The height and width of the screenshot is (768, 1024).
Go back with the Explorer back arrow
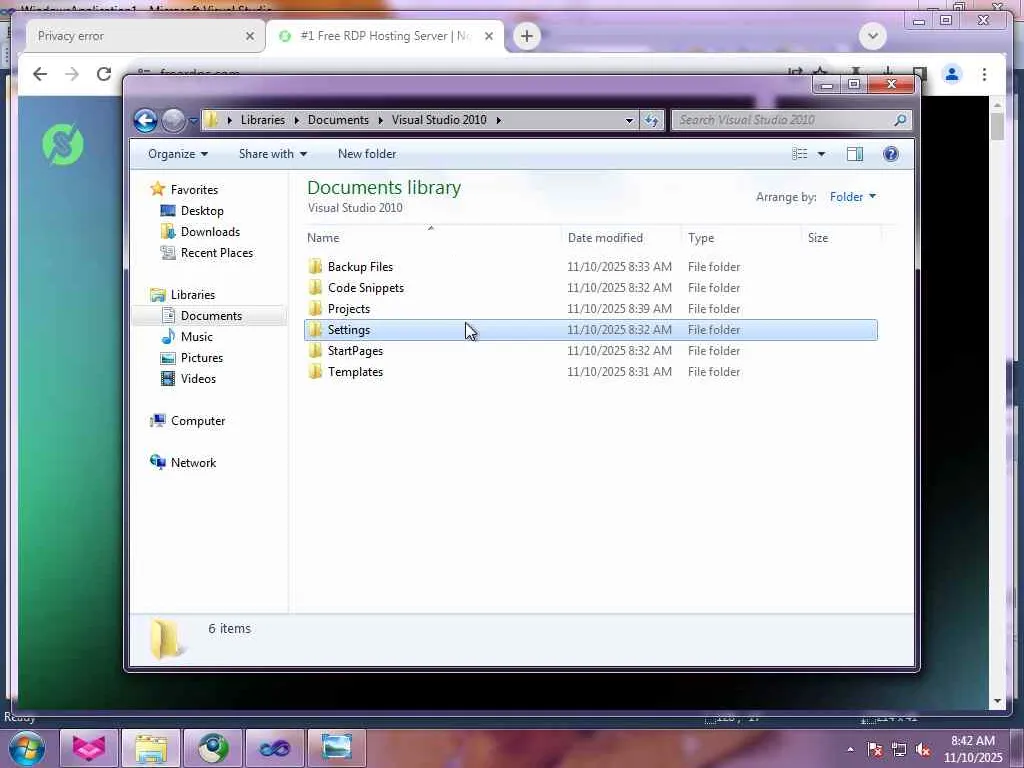145,120
